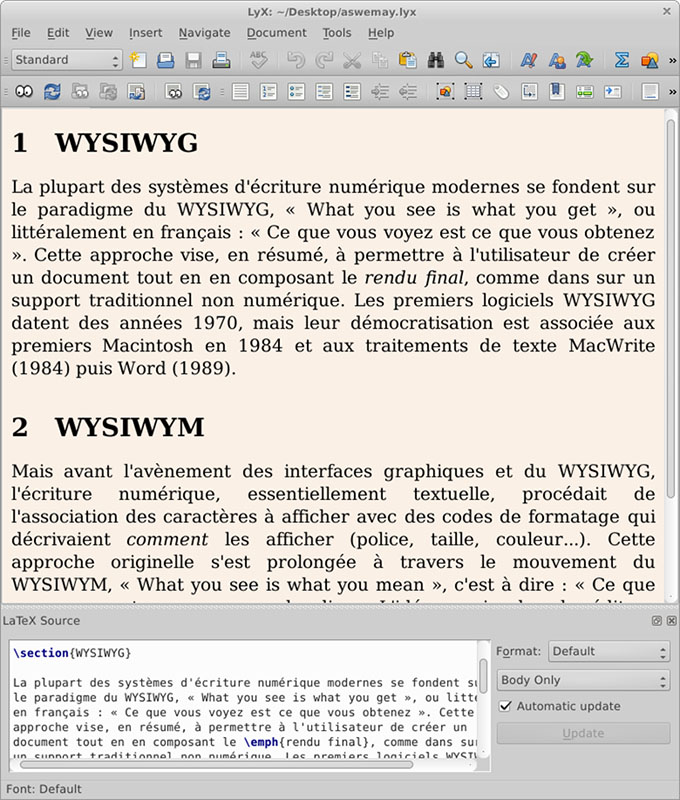The height and width of the screenshot is (800, 680).
Task: Paste from the clipboard icon
Action: (x=407, y=60)
